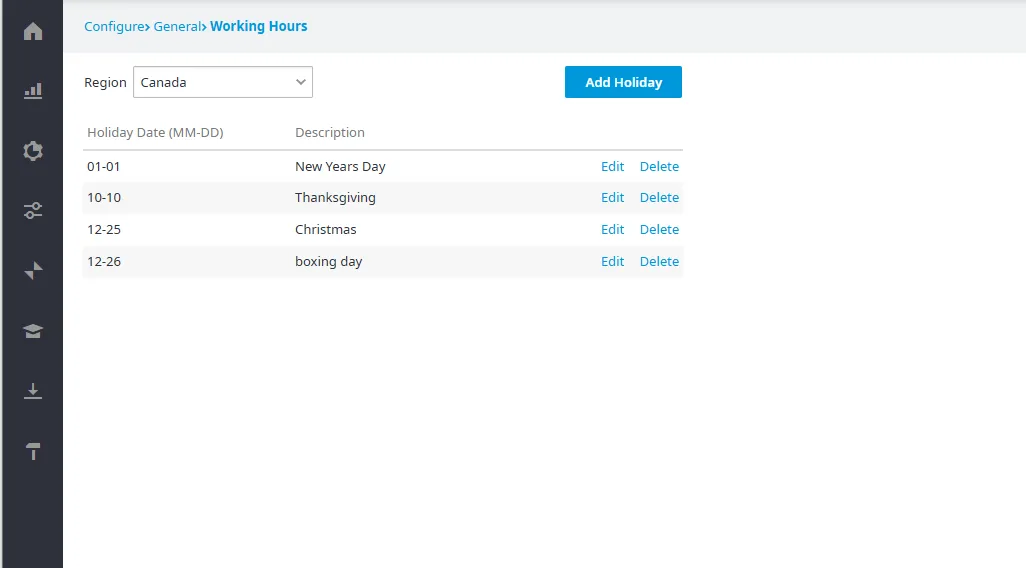Open the Region dropdown showing Canada
This screenshot has height=568, width=1026.
coord(222,82)
